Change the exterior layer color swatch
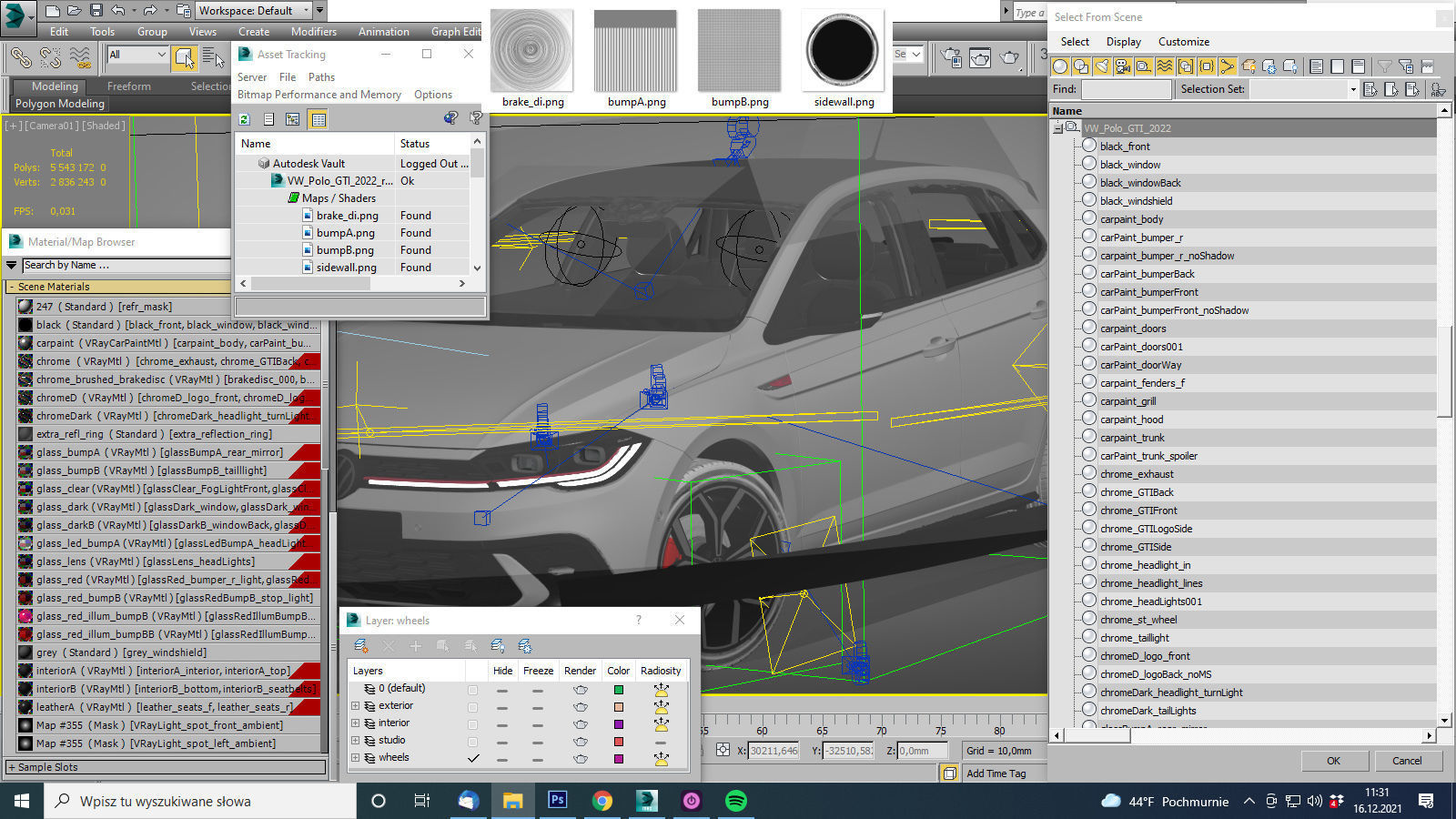The width and height of the screenshot is (1456, 819). click(619, 707)
